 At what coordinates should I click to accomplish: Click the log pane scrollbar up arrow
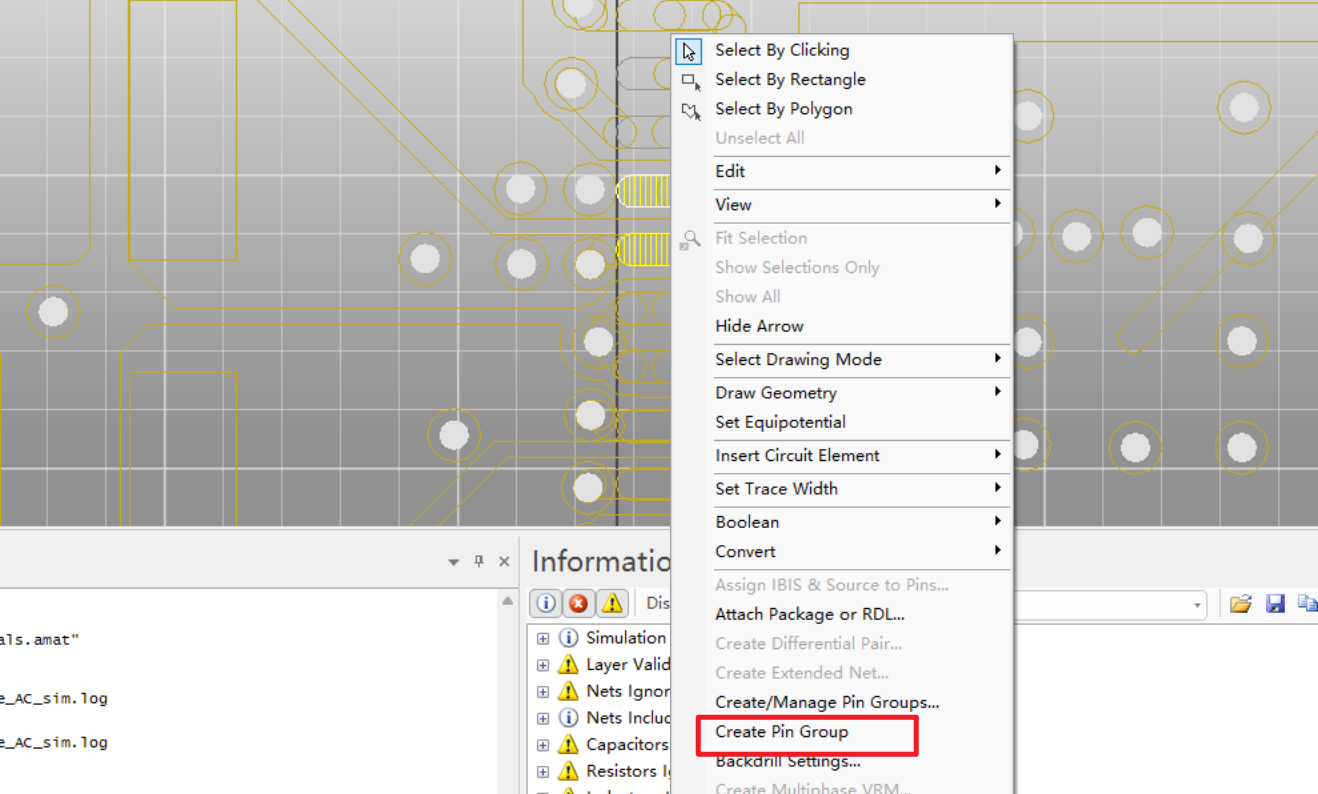point(507,602)
